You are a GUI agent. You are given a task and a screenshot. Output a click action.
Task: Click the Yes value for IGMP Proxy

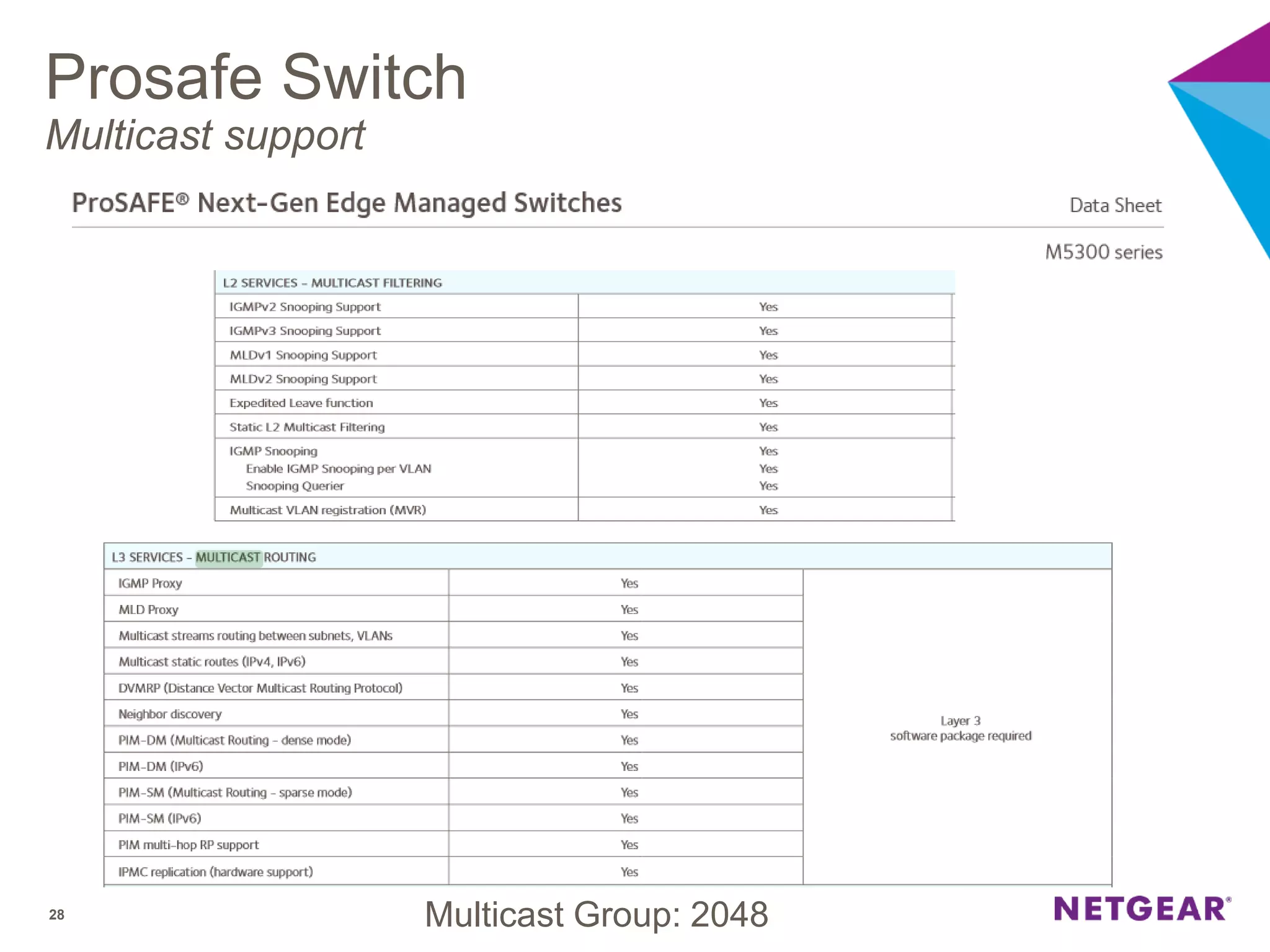(x=629, y=583)
